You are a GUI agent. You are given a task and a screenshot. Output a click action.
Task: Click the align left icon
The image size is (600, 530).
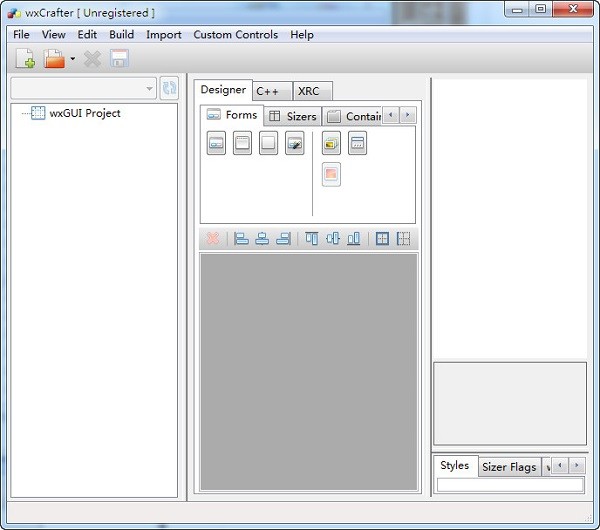[x=241, y=239]
